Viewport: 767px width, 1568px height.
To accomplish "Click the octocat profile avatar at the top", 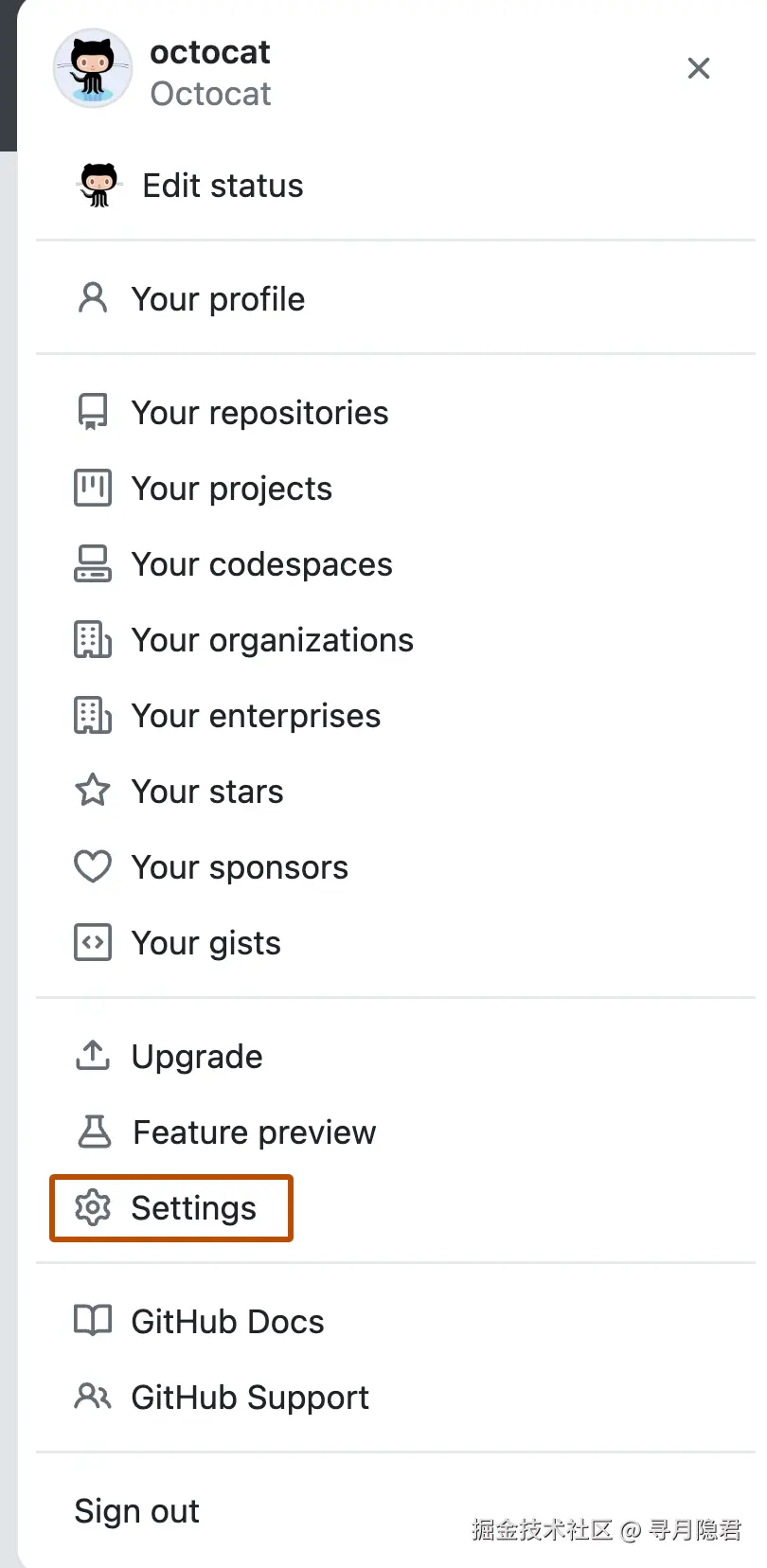I will (92, 68).
